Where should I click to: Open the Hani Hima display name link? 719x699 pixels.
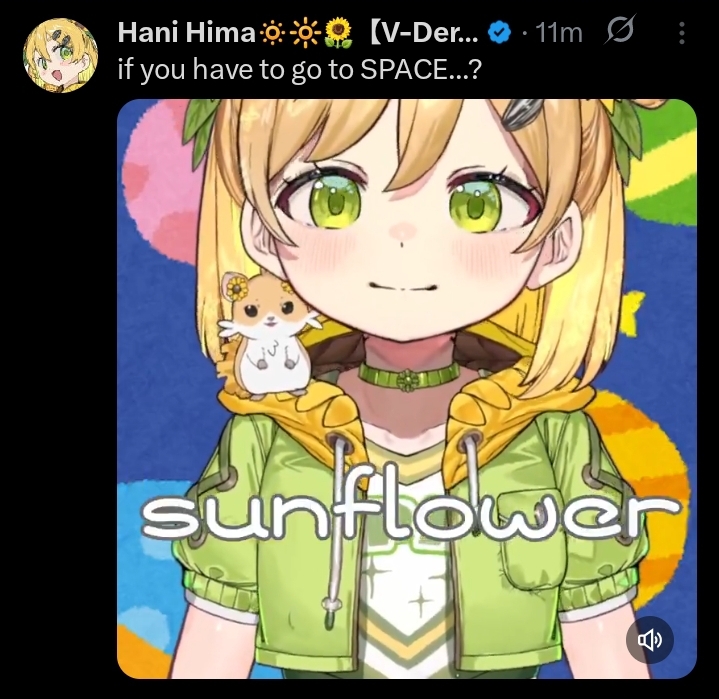(x=186, y=33)
